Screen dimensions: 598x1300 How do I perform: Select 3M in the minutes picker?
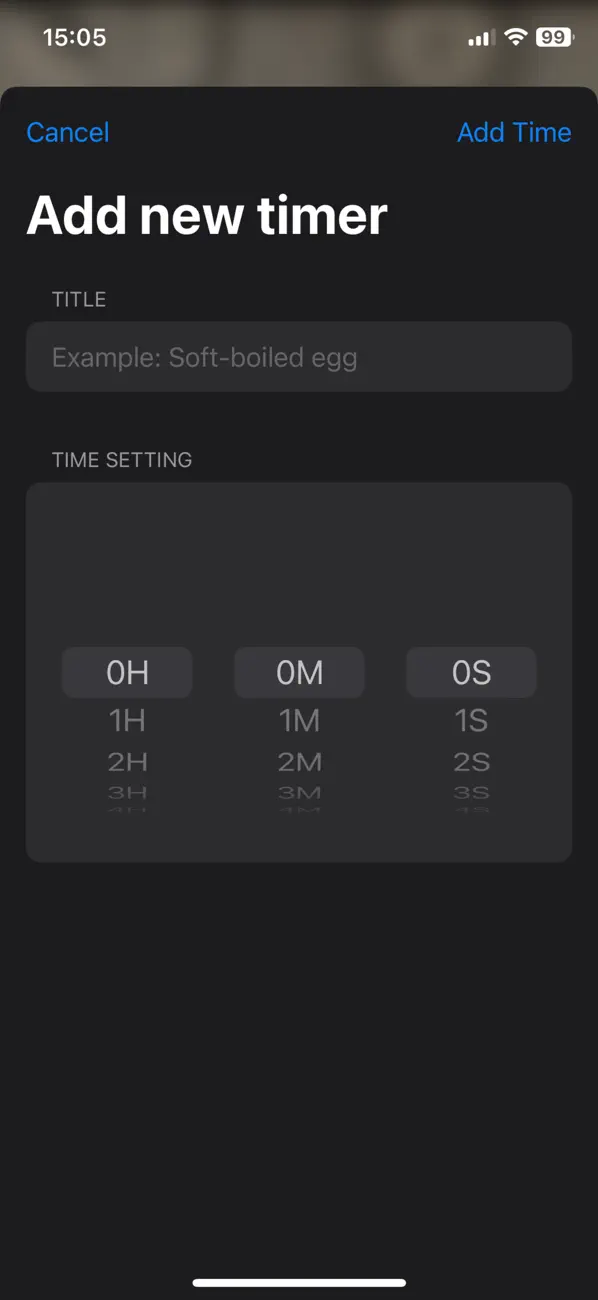tap(299, 794)
